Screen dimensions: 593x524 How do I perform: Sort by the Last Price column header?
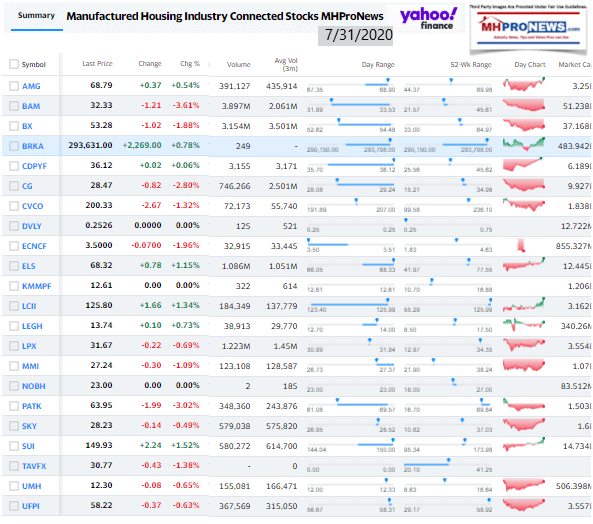(x=97, y=64)
